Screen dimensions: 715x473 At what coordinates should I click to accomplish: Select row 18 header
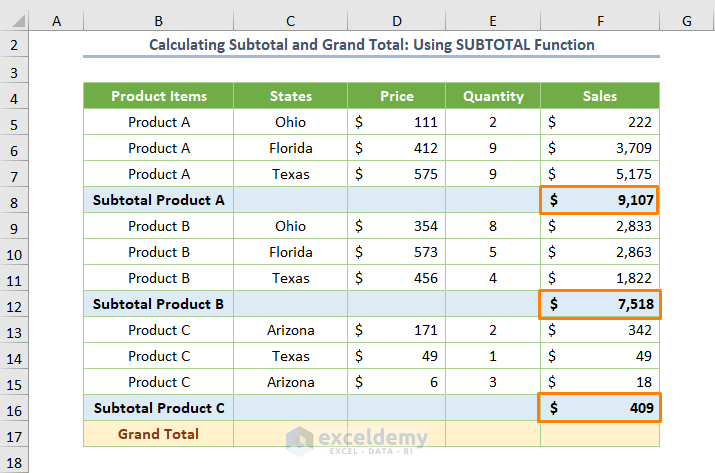[x=14, y=461]
